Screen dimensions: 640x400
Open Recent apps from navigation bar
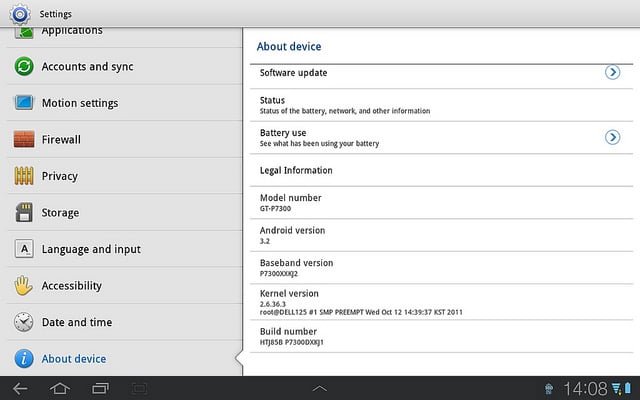[100, 388]
